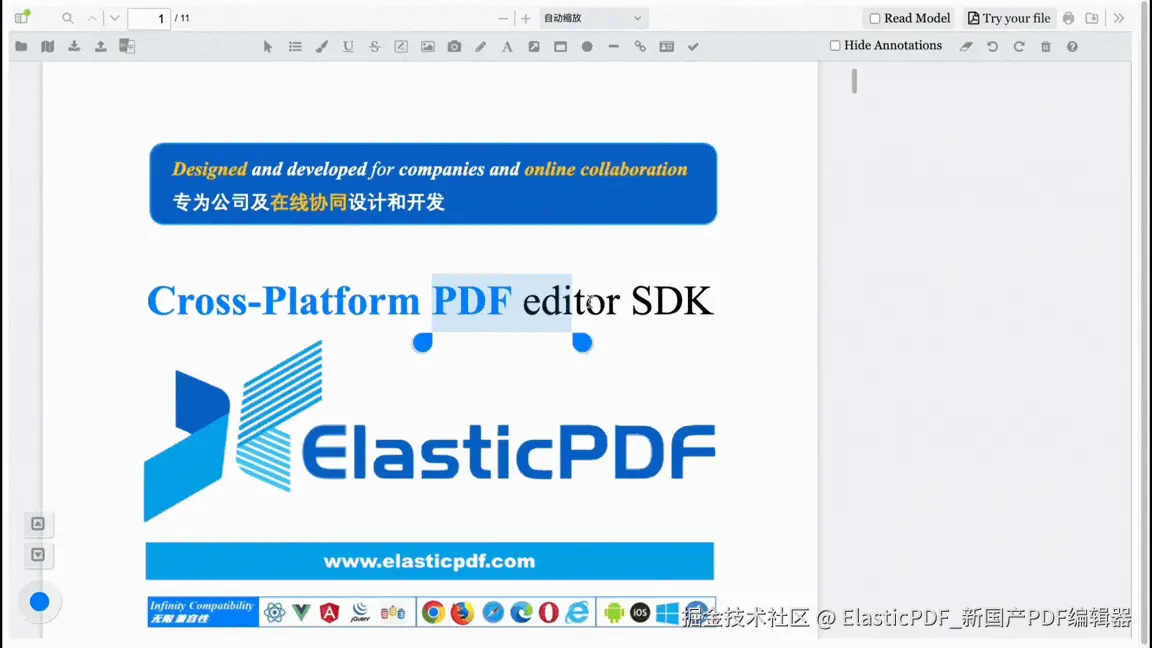Select the insert image tool
This screenshot has height=648, width=1152.
pyautogui.click(x=428, y=46)
